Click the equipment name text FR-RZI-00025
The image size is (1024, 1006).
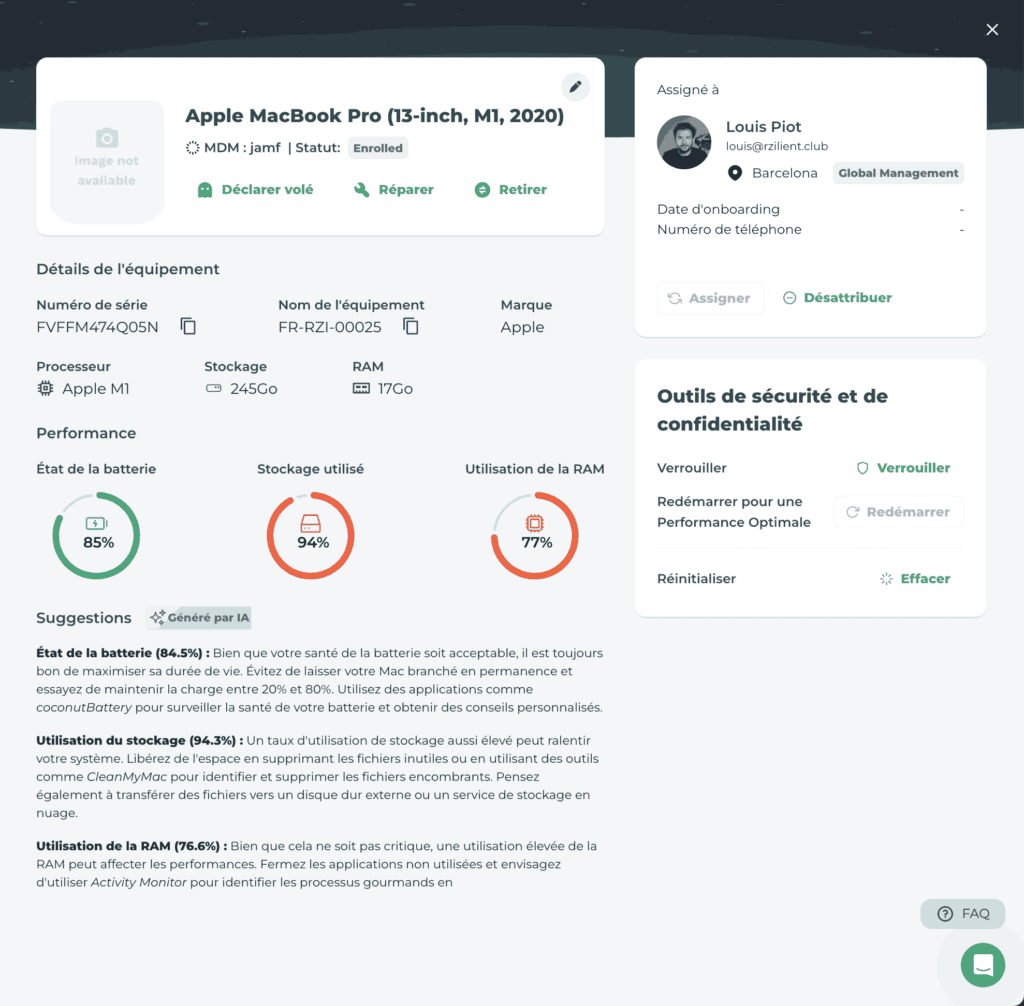(330, 327)
